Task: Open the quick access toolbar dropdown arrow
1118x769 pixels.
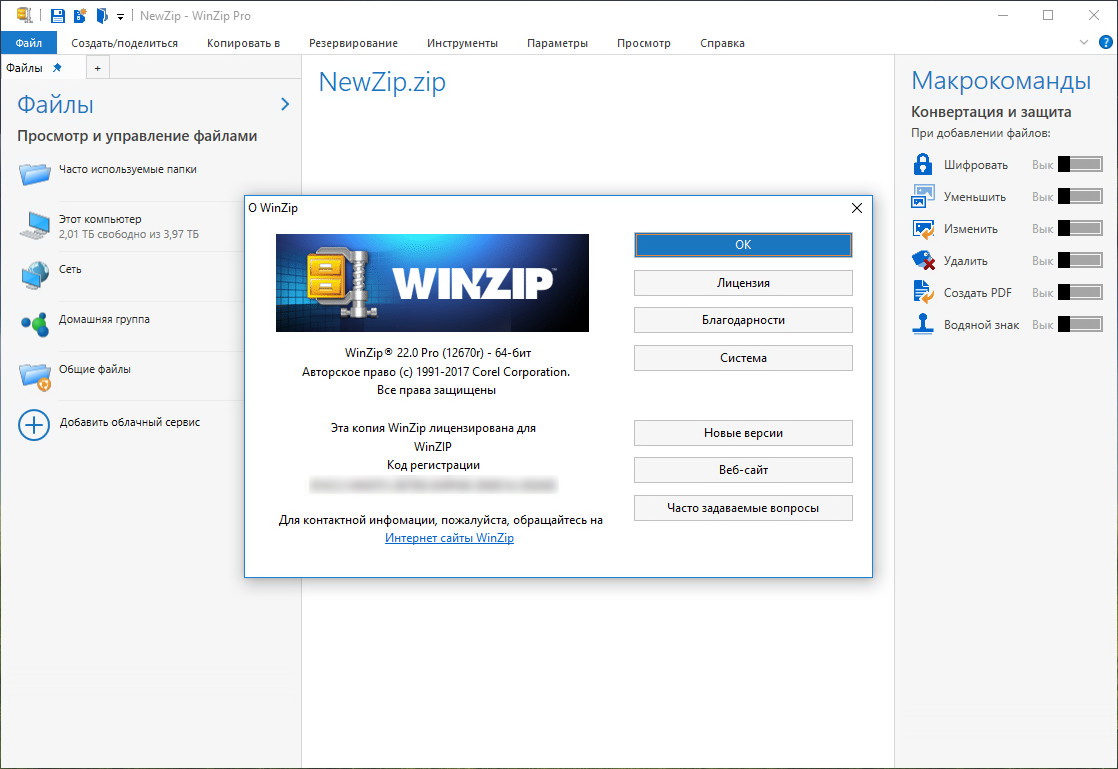Action: (120, 16)
